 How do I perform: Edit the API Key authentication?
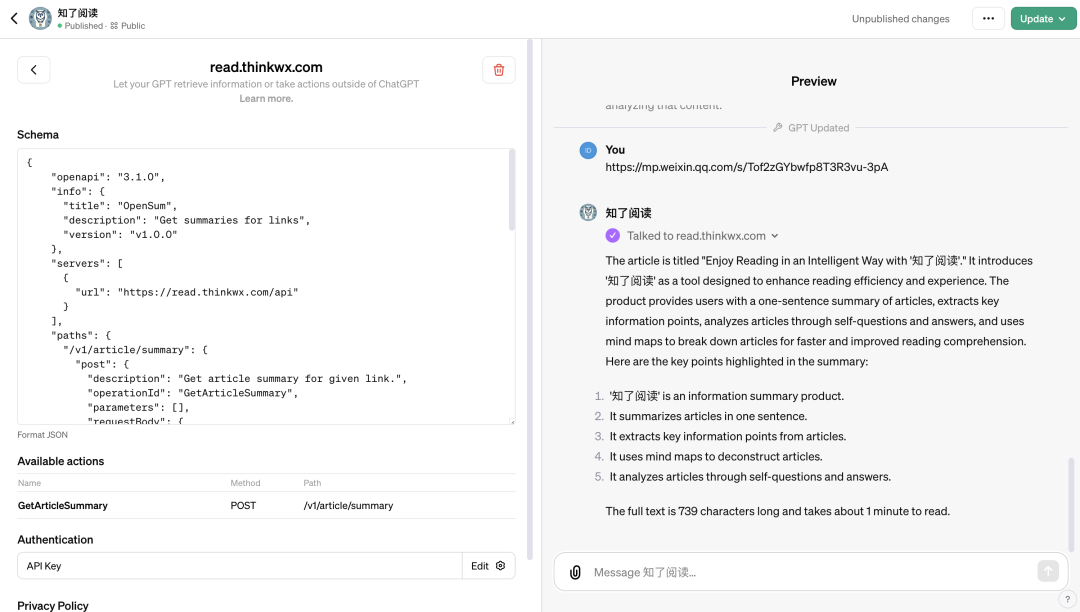pos(480,566)
